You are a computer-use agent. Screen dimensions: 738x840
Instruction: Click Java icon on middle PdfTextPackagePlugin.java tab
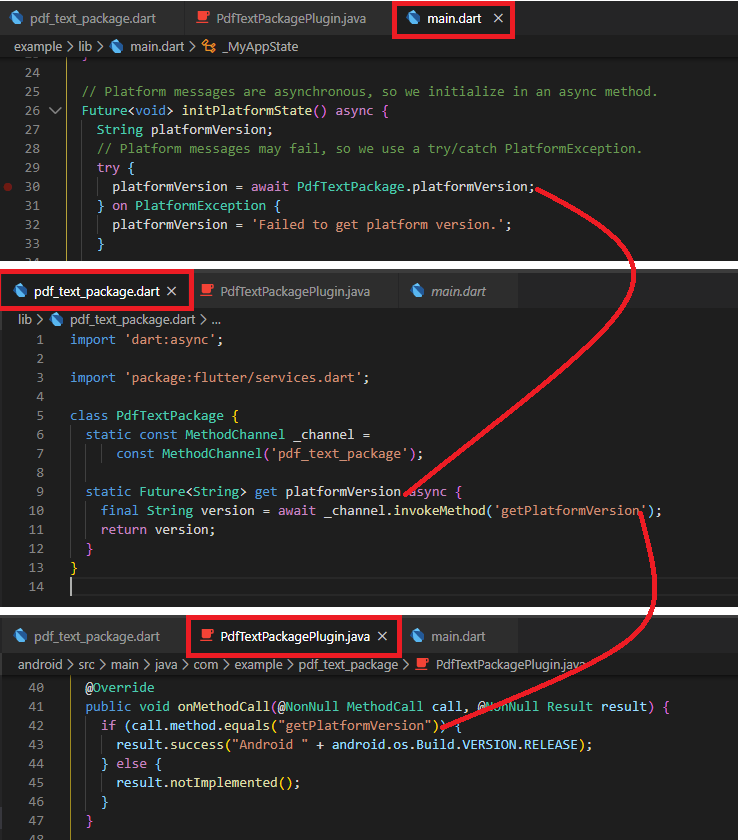(207, 291)
